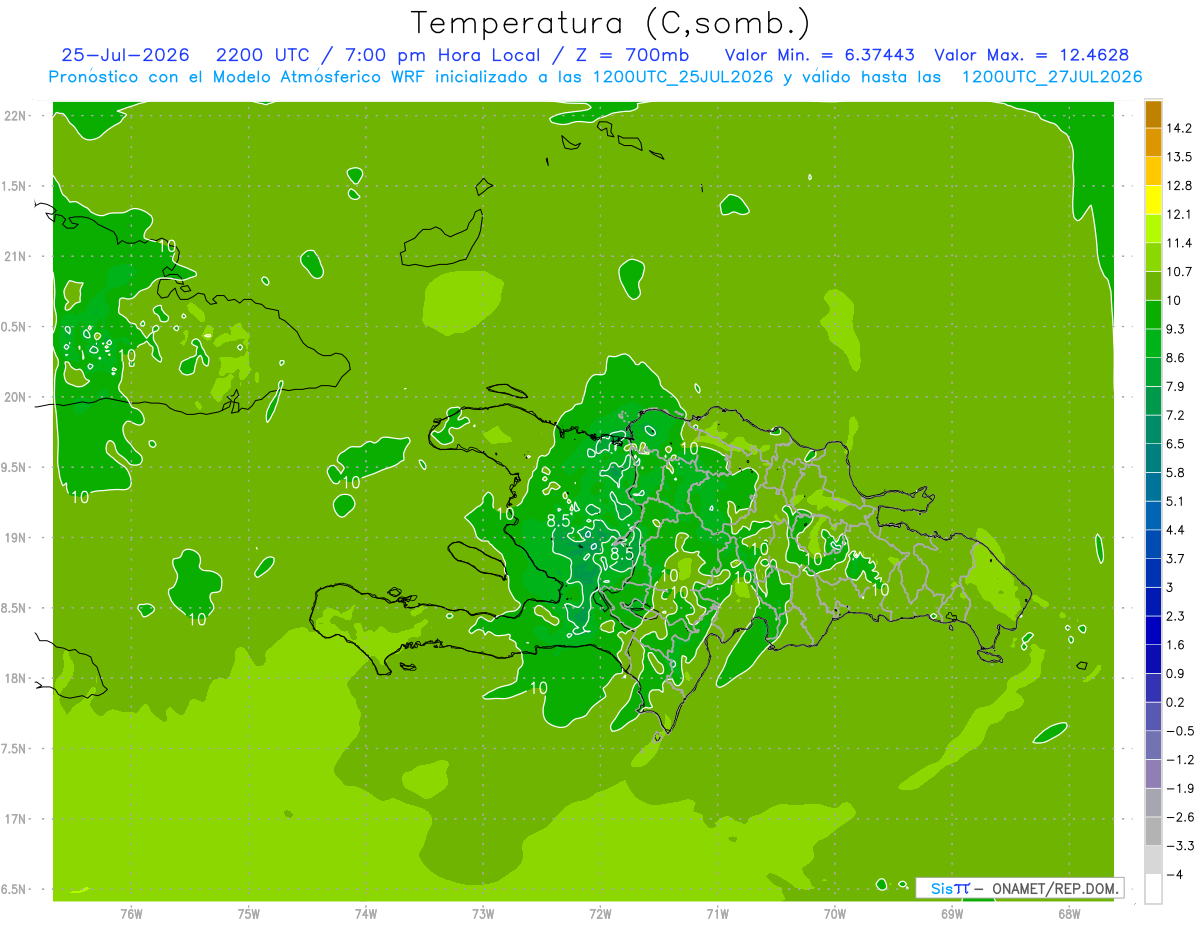
Task: Click the "72W" longitude tick label
Action: [600, 914]
